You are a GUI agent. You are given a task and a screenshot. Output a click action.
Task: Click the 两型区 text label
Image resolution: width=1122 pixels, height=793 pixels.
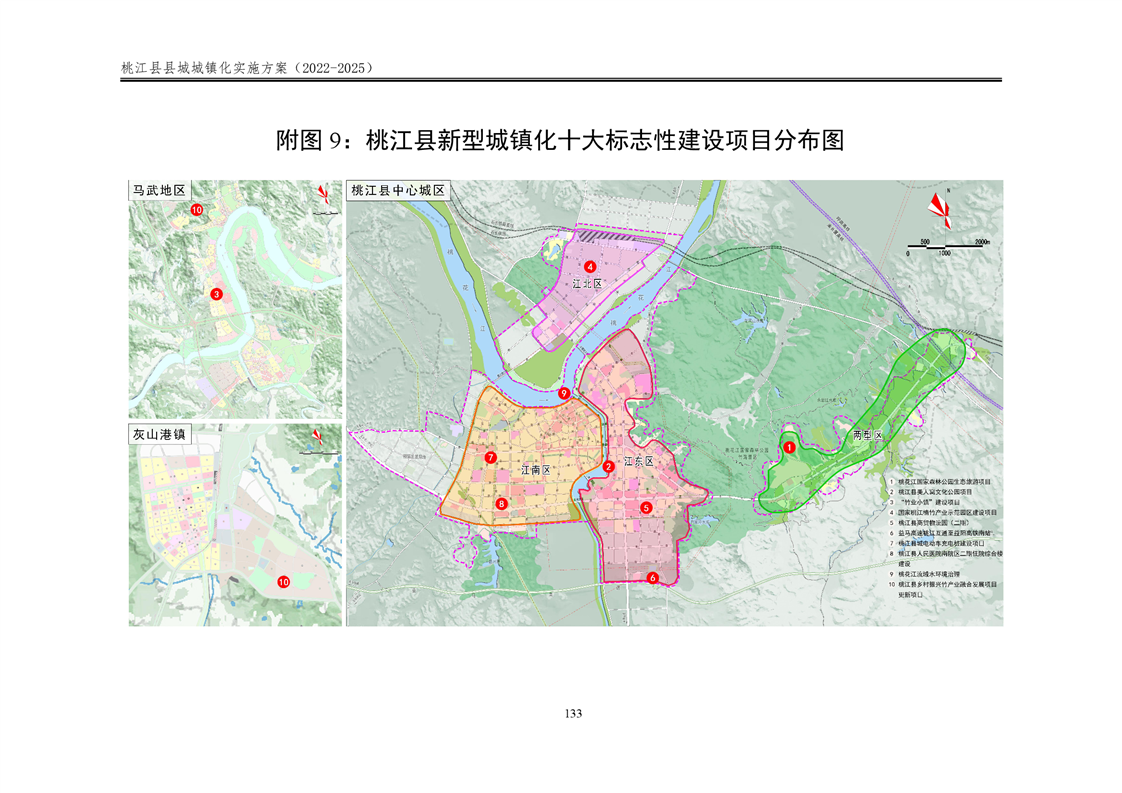(x=868, y=436)
